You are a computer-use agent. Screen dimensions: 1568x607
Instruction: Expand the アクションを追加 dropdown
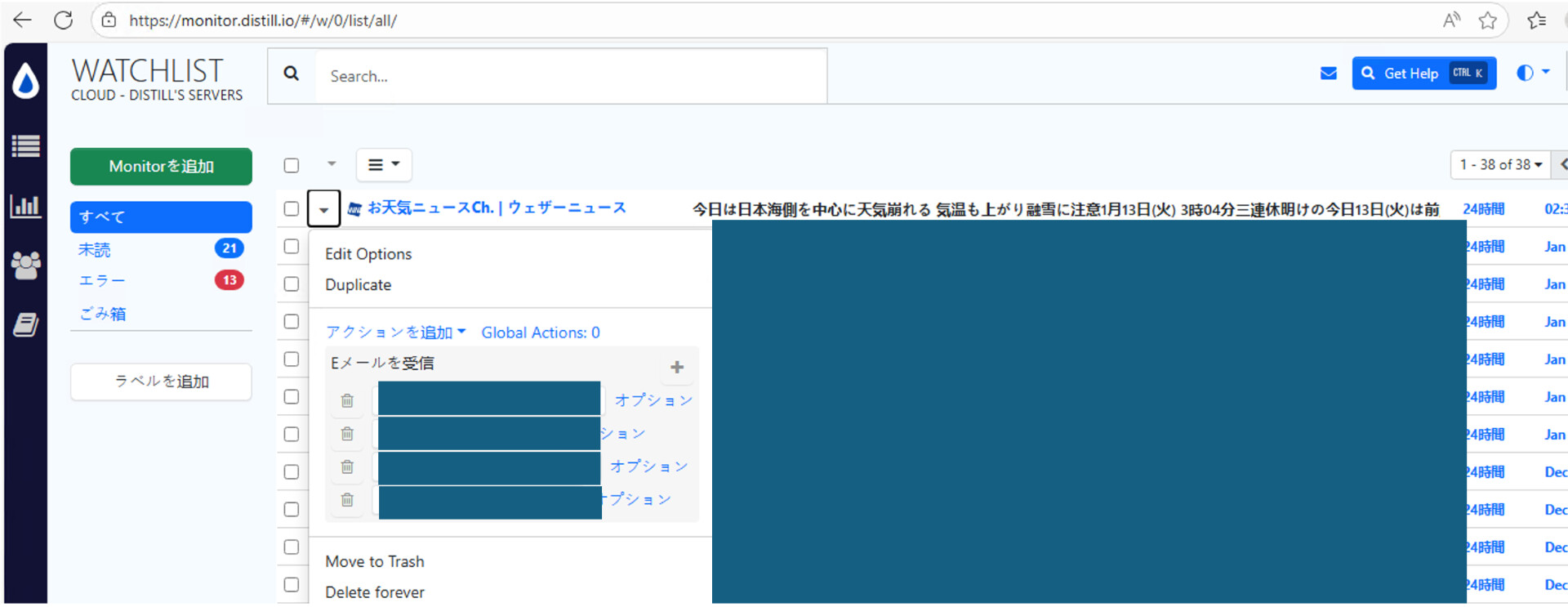(395, 333)
